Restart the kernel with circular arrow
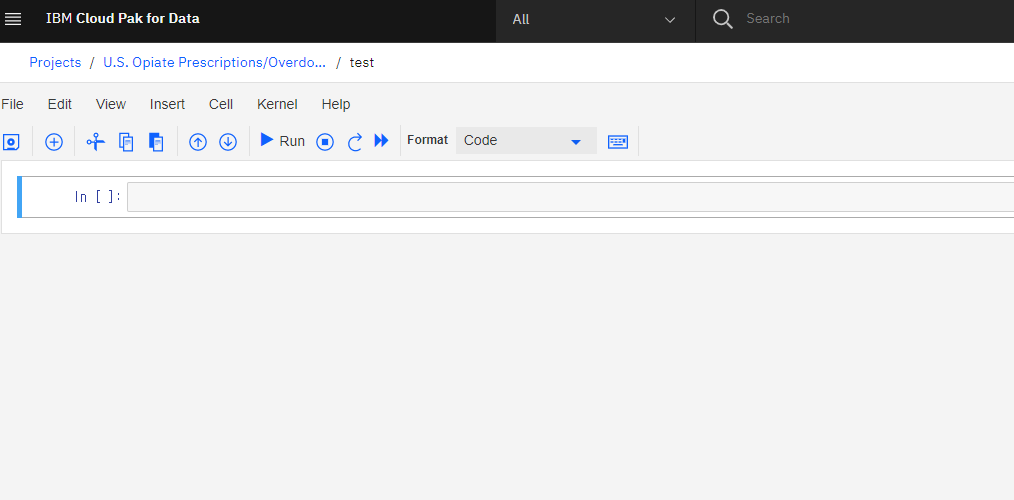 coord(355,142)
